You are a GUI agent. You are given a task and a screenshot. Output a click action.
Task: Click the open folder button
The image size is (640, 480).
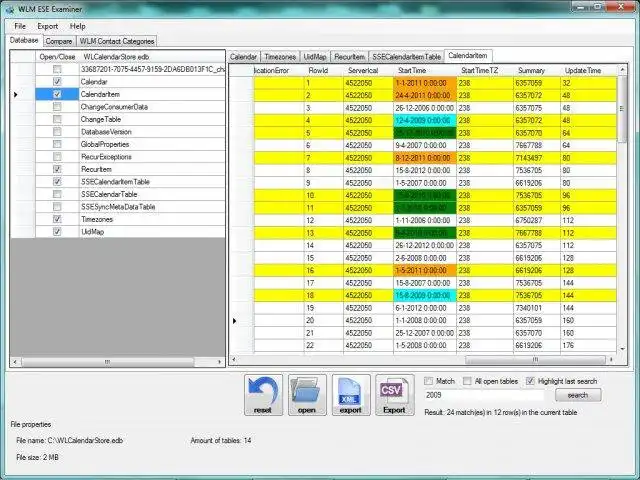click(x=307, y=395)
